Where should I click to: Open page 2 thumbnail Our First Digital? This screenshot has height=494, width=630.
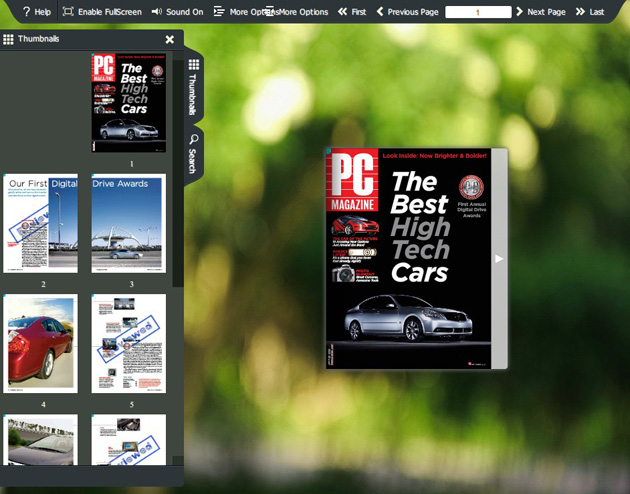pos(41,223)
